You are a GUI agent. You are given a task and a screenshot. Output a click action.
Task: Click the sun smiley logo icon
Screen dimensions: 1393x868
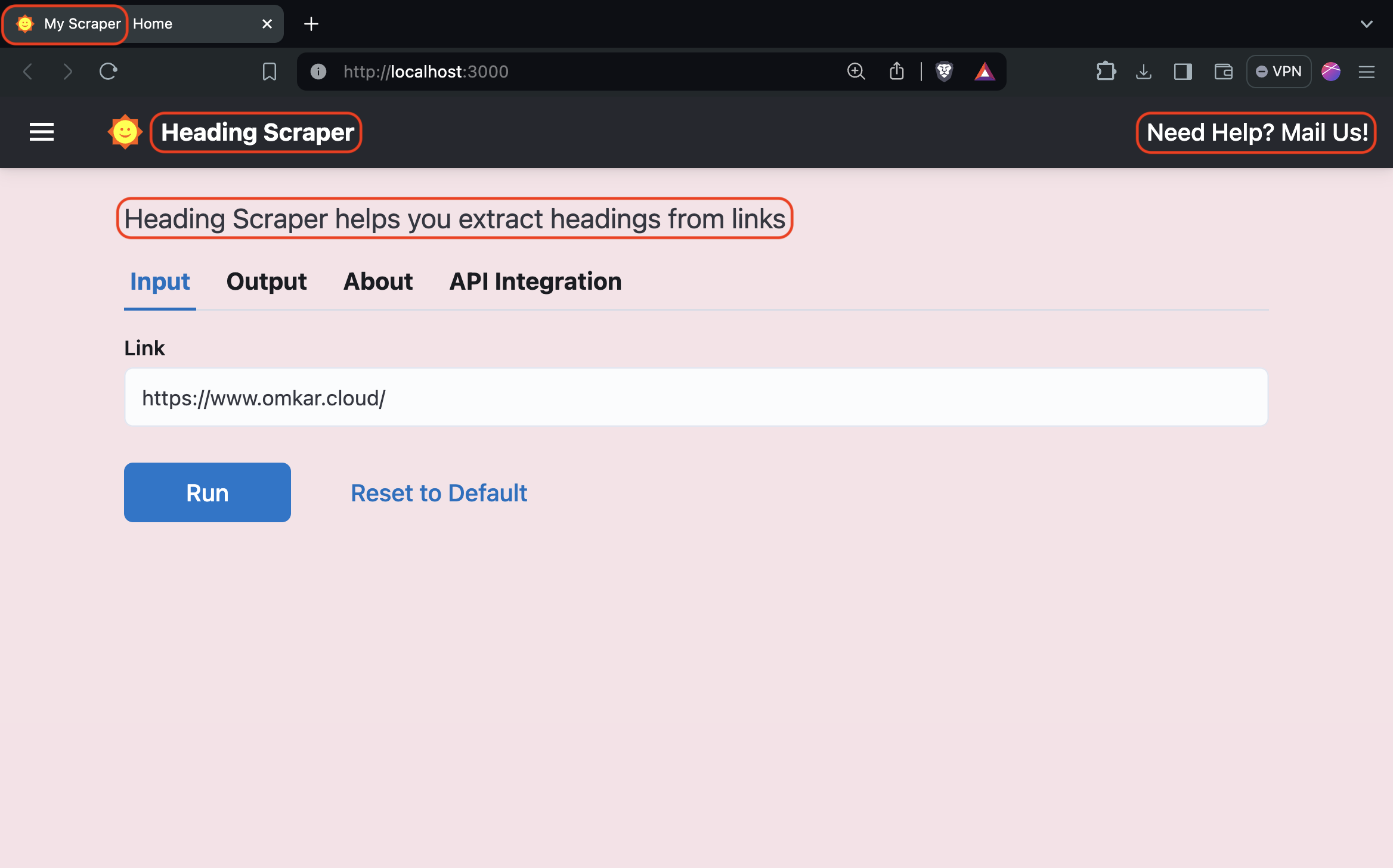click(x=125, y=132)
